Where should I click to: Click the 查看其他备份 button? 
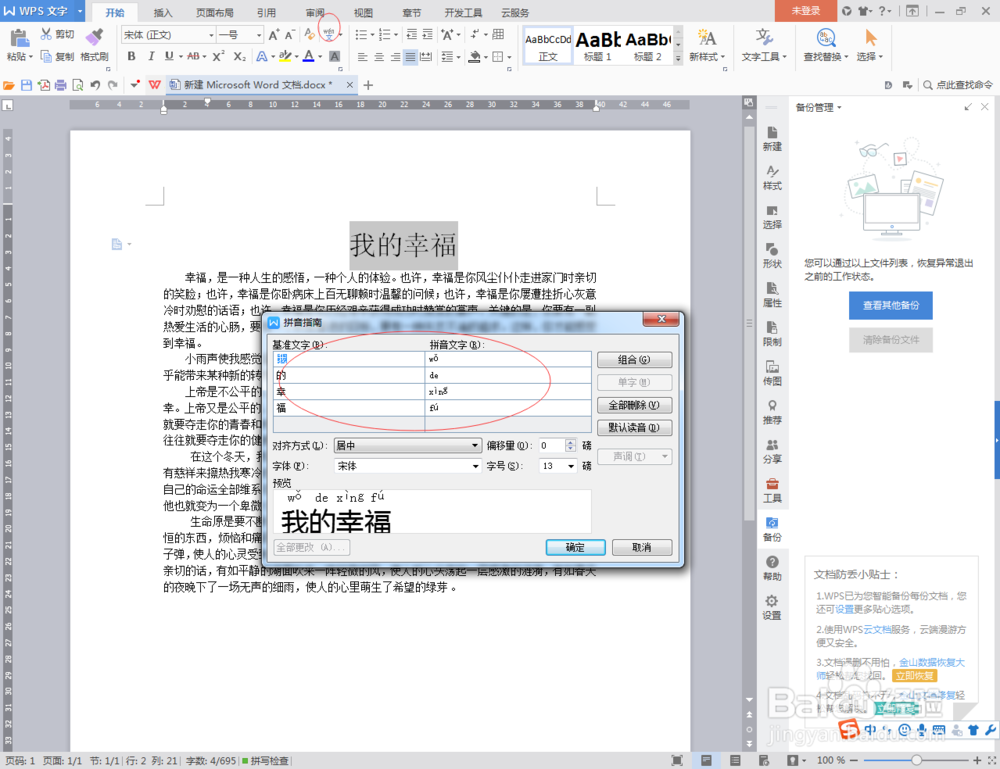pyautogui.click(x=890, y=305)
